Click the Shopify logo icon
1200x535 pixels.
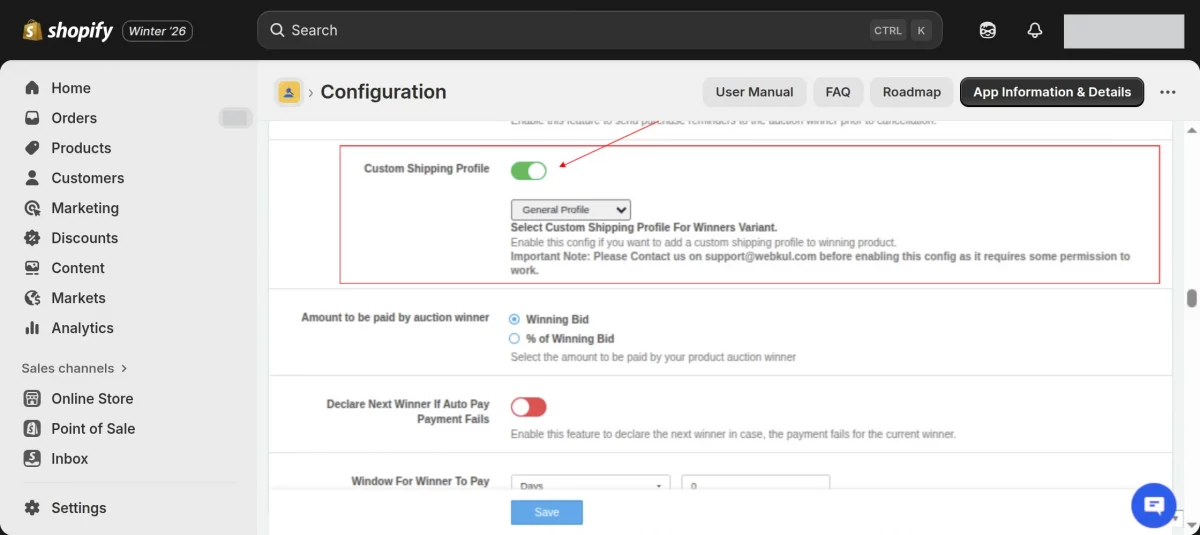click(32, 30)
